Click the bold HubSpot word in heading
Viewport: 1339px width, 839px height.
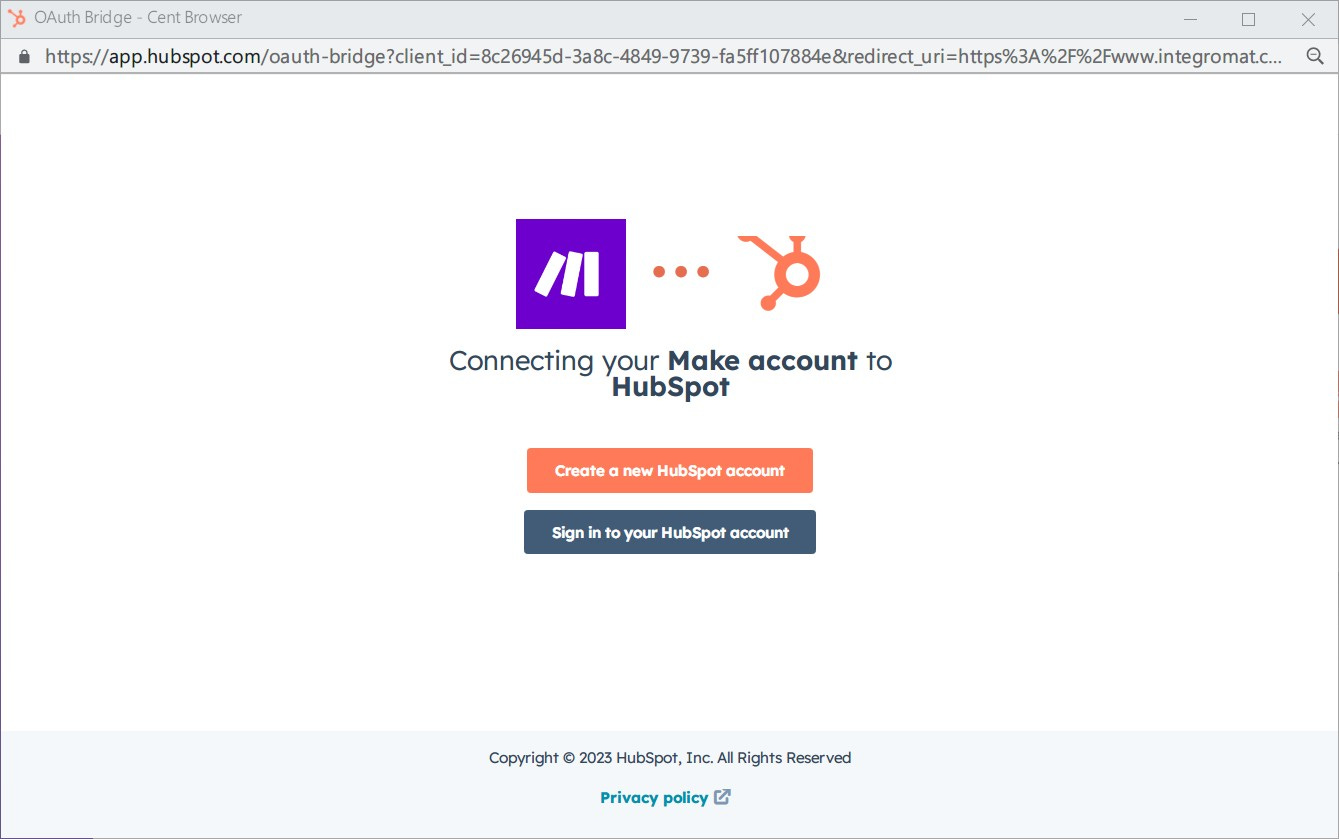(671, 387)
